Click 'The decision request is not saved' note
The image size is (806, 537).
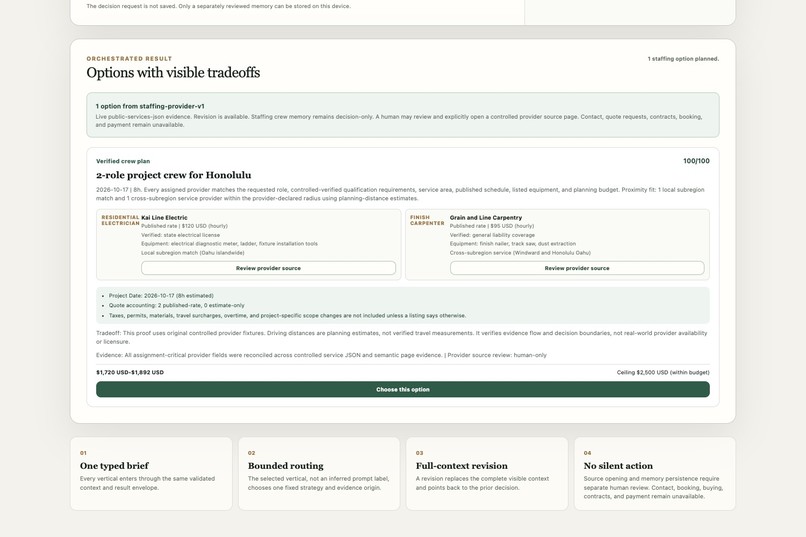(218, 6)
